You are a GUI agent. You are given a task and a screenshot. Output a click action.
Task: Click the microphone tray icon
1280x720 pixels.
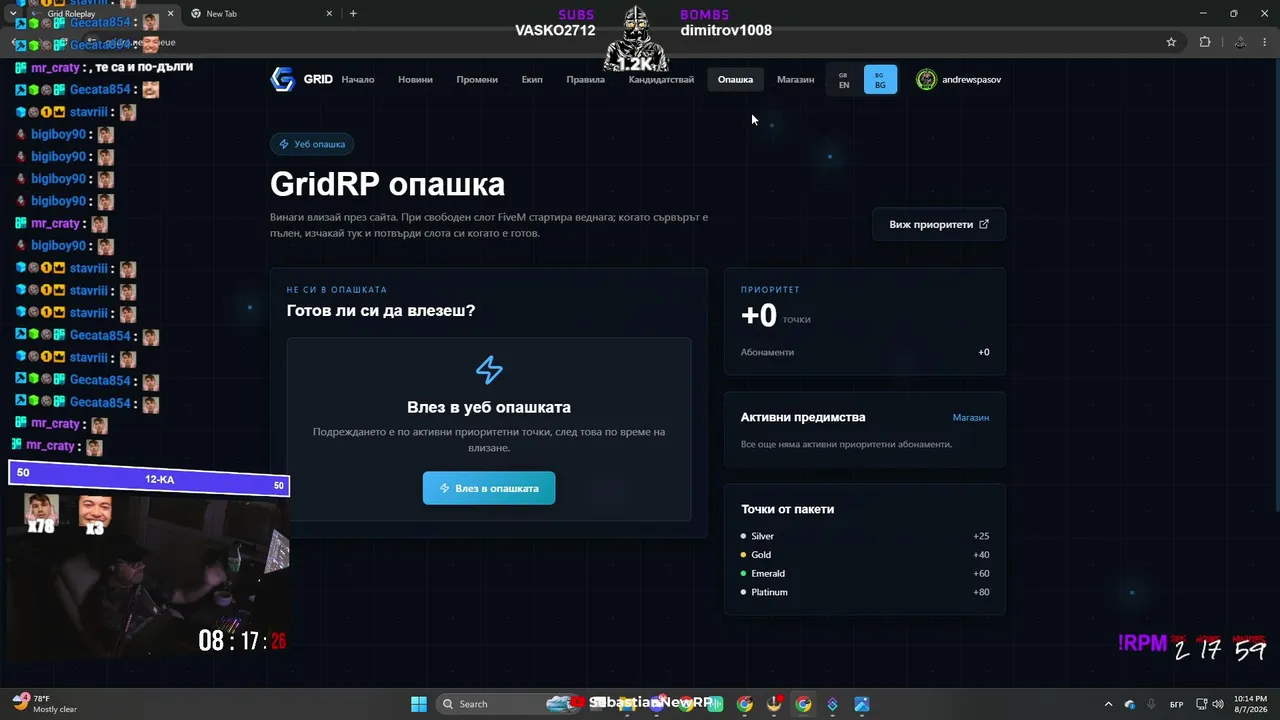point(1152,704)
